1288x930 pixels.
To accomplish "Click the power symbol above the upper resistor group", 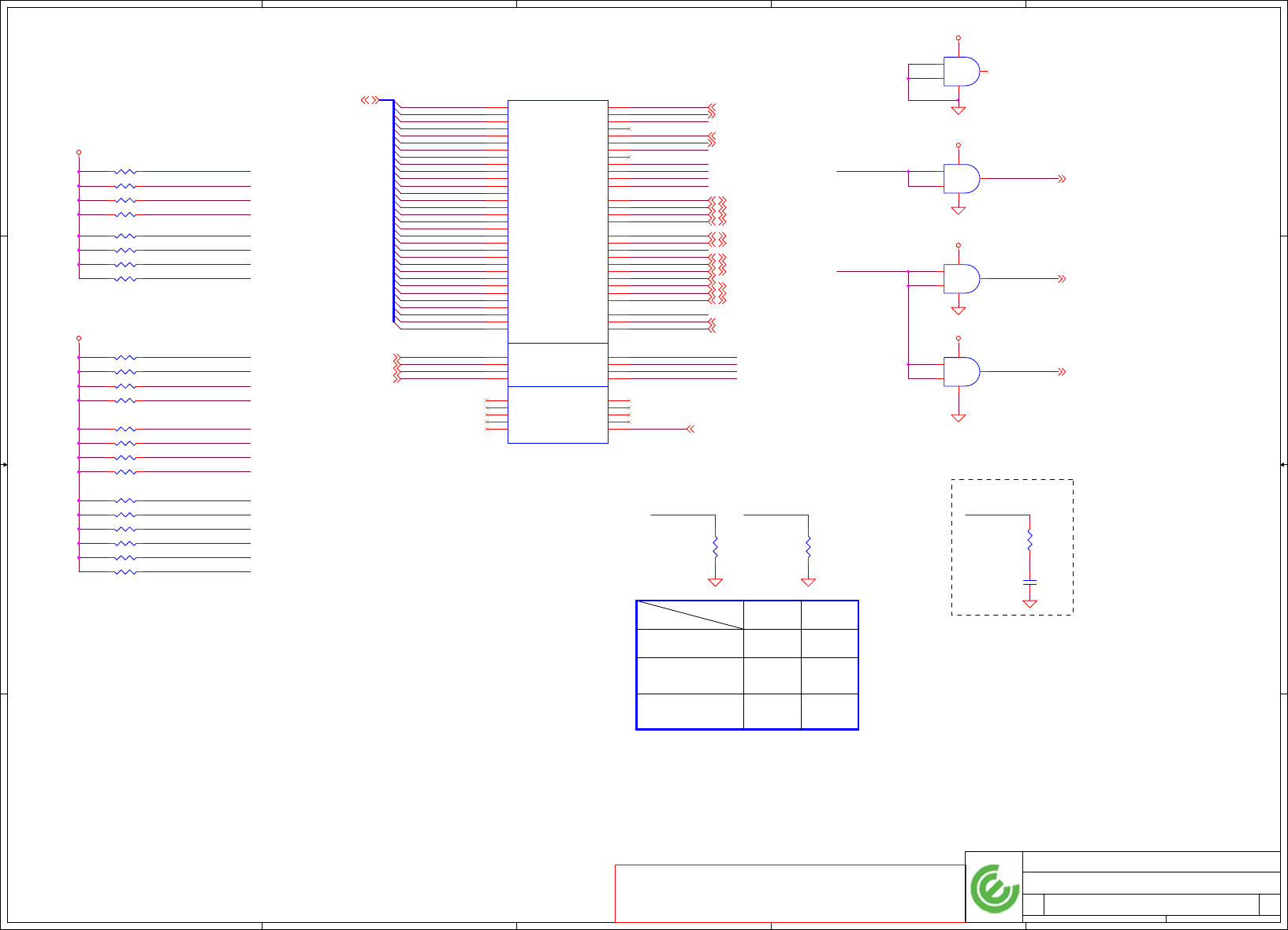I will [79, 152].
